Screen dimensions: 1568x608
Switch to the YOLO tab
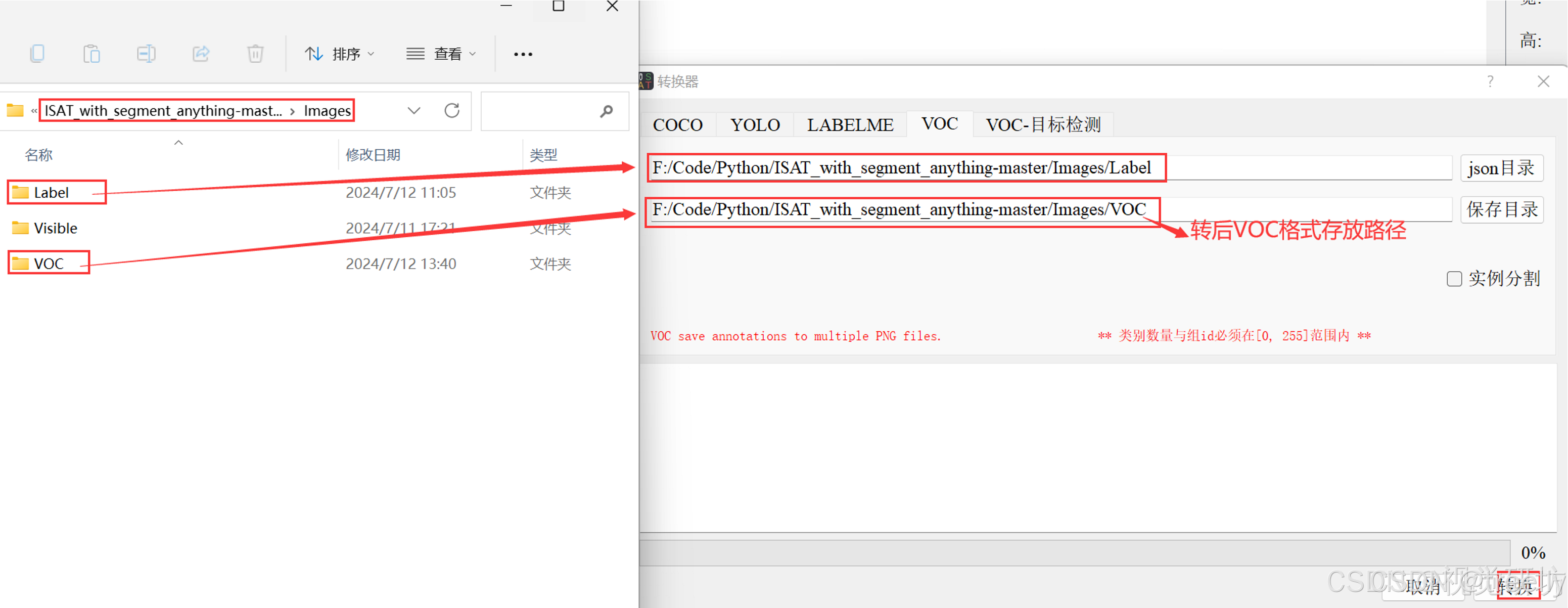[755, 125]
